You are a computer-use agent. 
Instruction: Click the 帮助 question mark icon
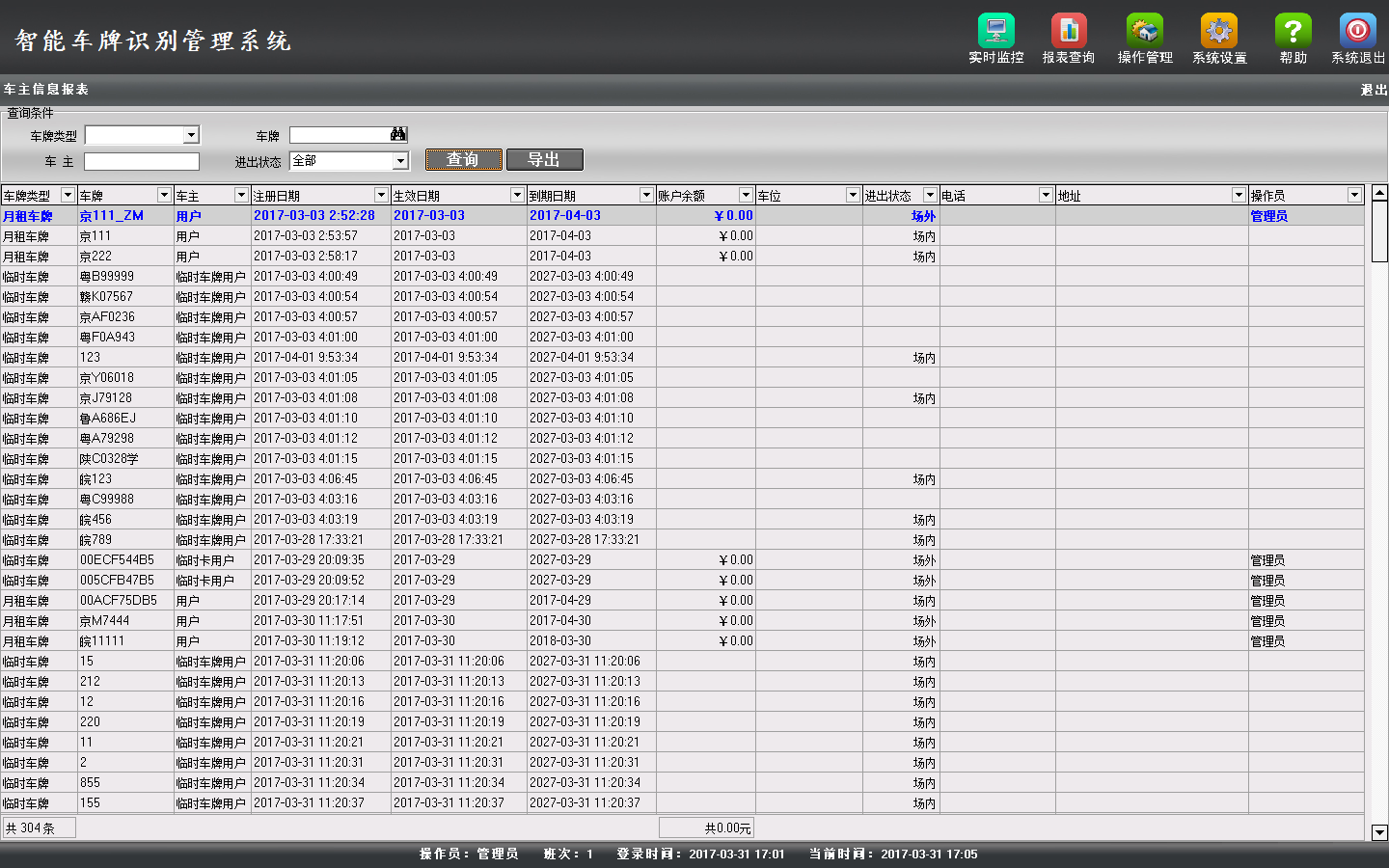point(1293,31)
